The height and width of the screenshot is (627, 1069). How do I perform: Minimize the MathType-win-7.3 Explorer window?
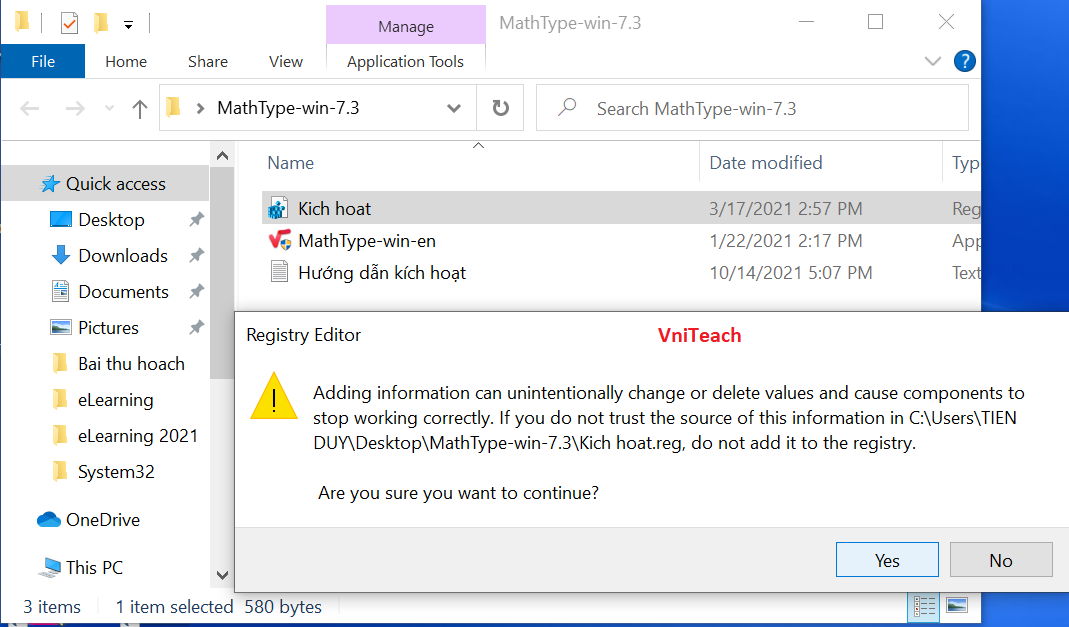click(x=807, y=22)
